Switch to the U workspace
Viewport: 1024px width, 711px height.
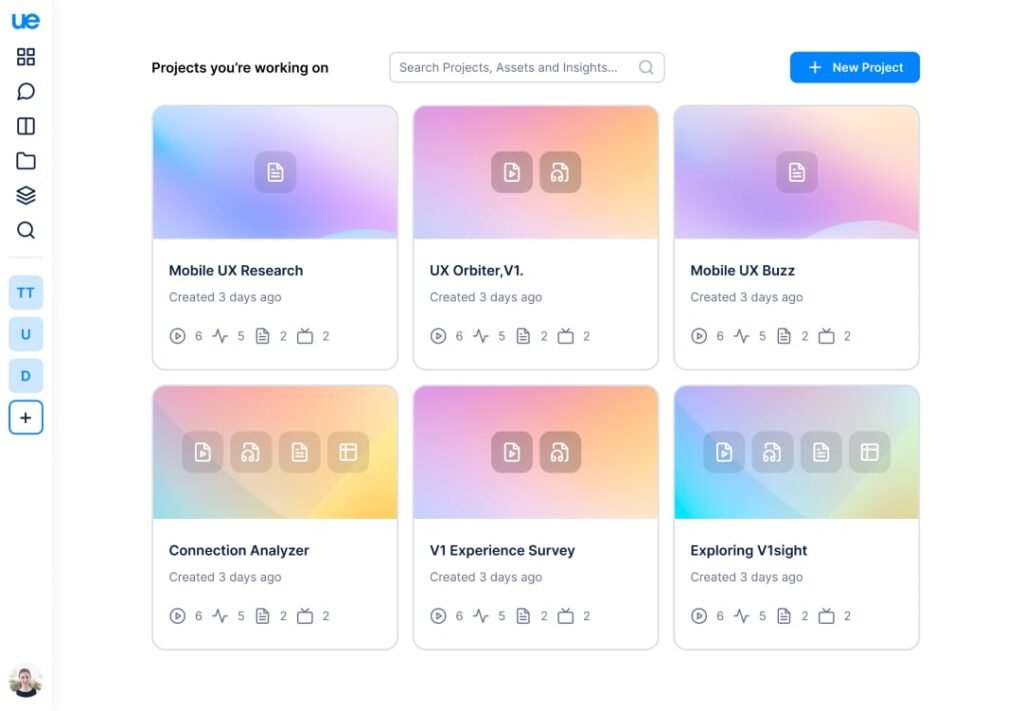[x=26, y=334]
